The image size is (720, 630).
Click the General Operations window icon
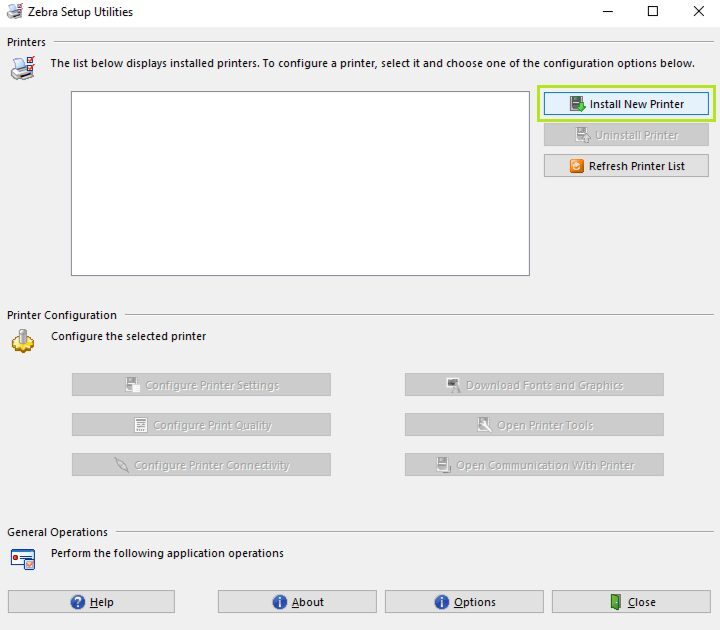coord(23,559)
